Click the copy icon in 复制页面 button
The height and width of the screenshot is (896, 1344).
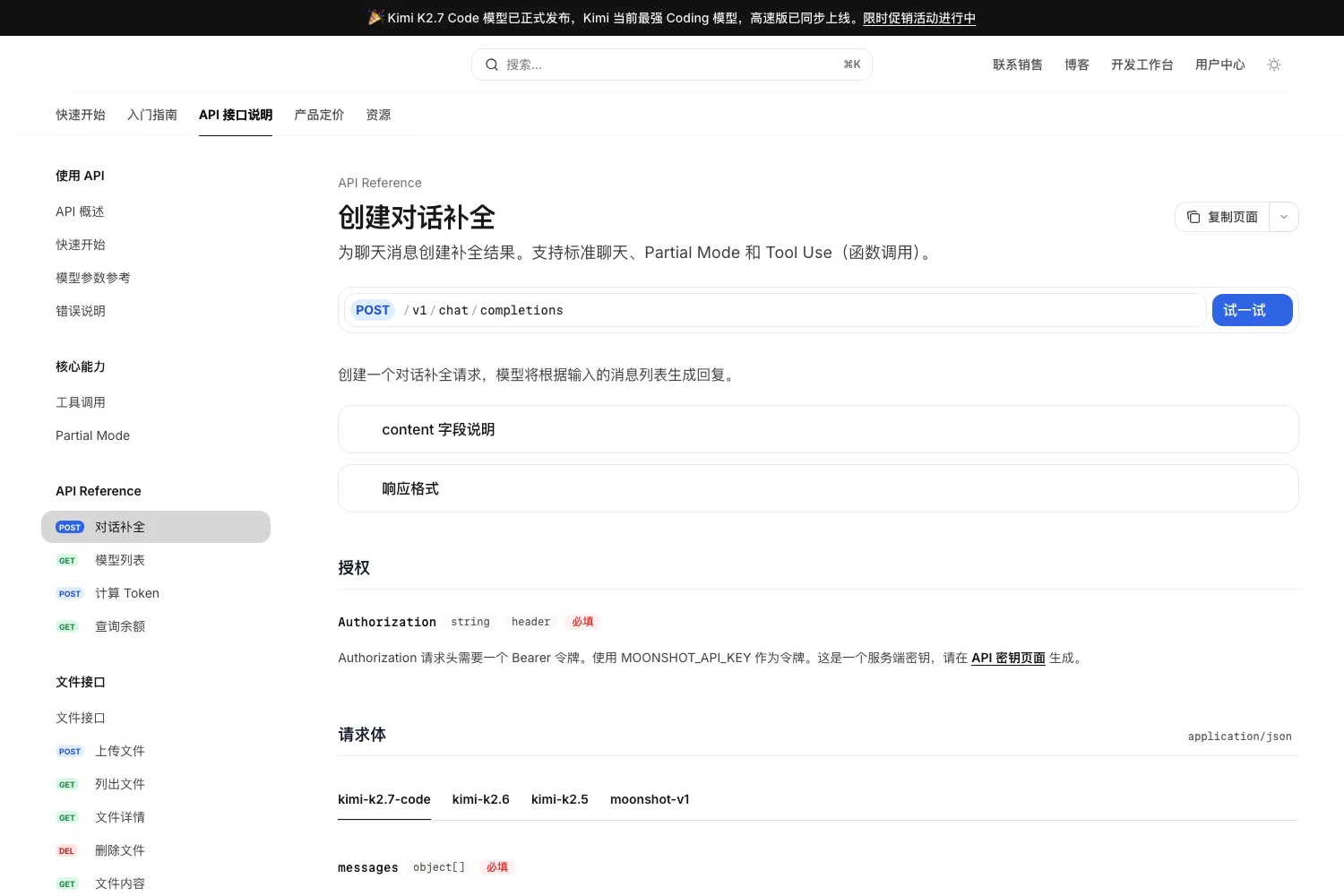(1193, 217)
